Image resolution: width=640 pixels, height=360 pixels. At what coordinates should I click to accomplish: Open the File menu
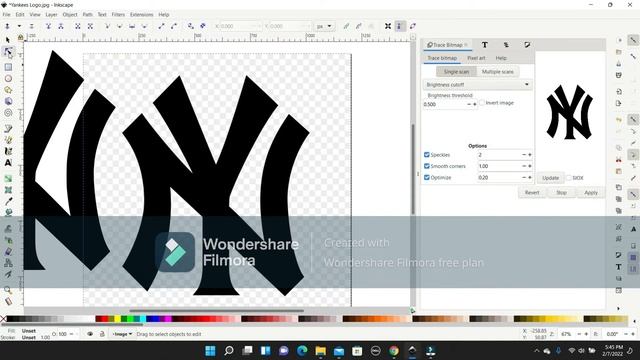click(7, 14)
